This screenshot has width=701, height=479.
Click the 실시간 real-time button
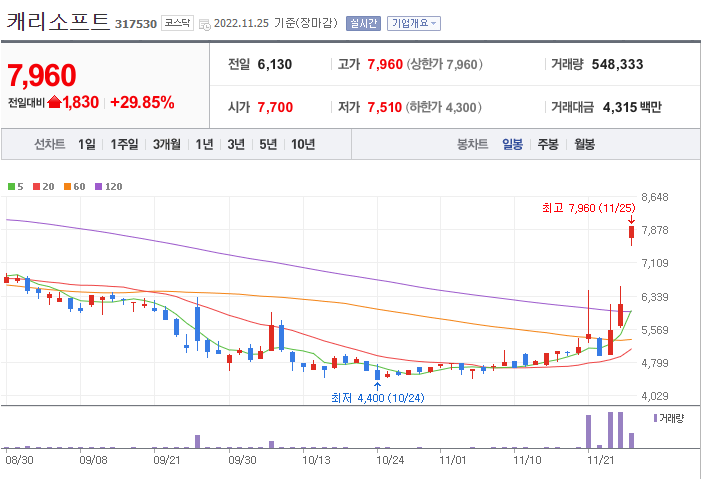coord(363,23)
